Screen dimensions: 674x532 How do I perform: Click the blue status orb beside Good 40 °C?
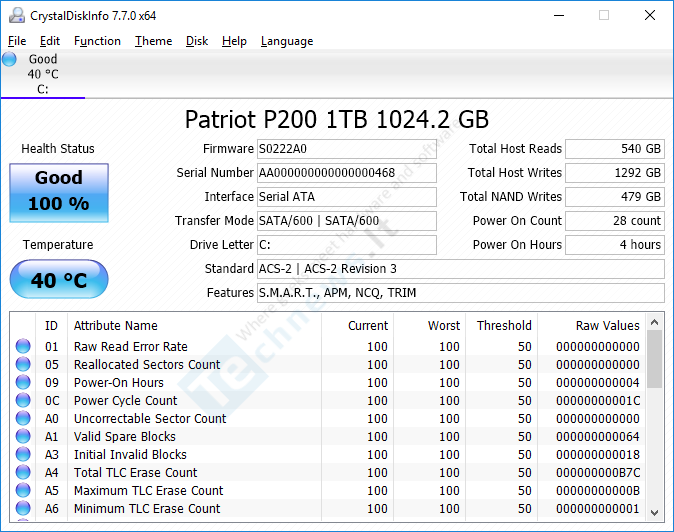point(9,59)
